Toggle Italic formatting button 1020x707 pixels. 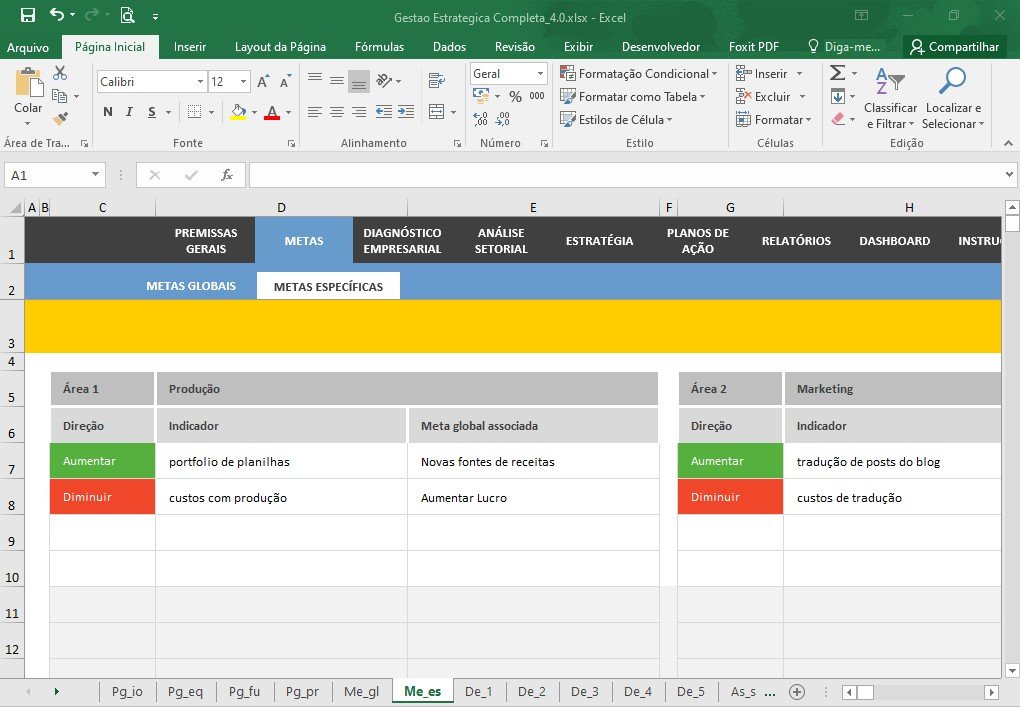[129, 112]
